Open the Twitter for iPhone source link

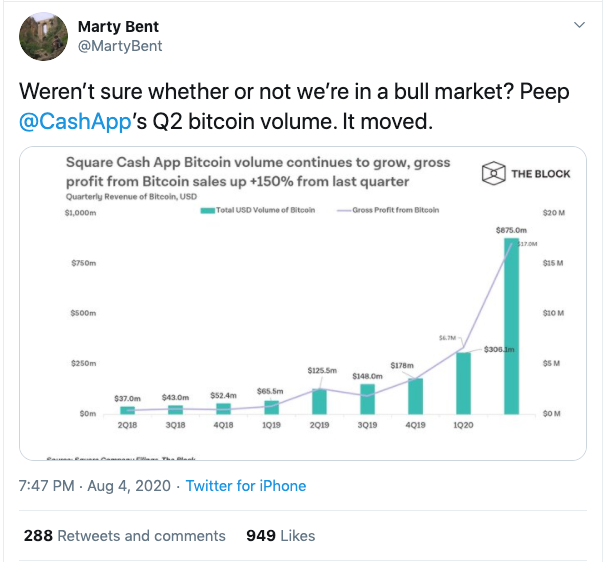(x=246, y=486)
